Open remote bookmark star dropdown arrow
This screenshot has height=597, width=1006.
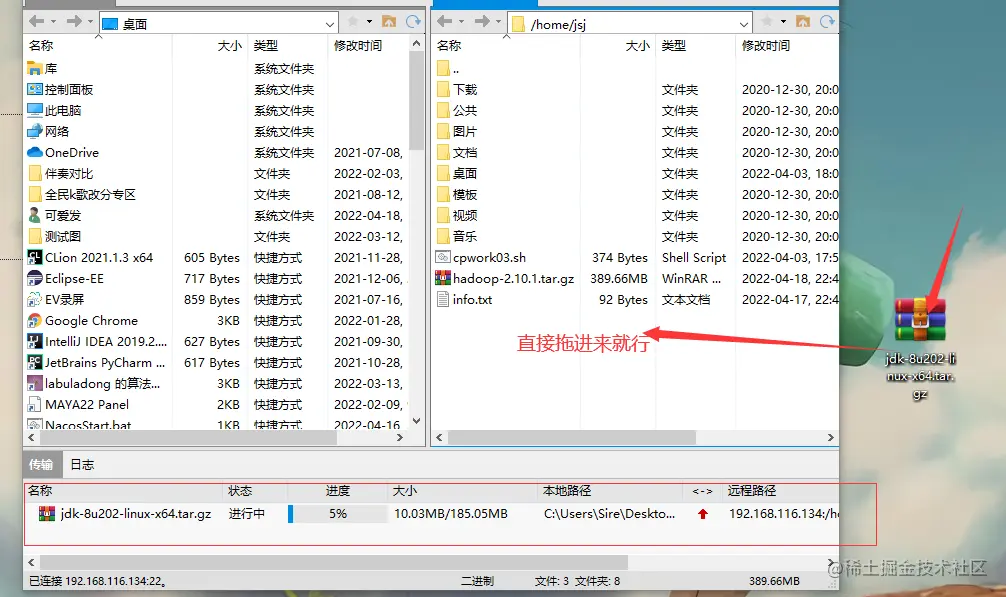tap(783, 22)
